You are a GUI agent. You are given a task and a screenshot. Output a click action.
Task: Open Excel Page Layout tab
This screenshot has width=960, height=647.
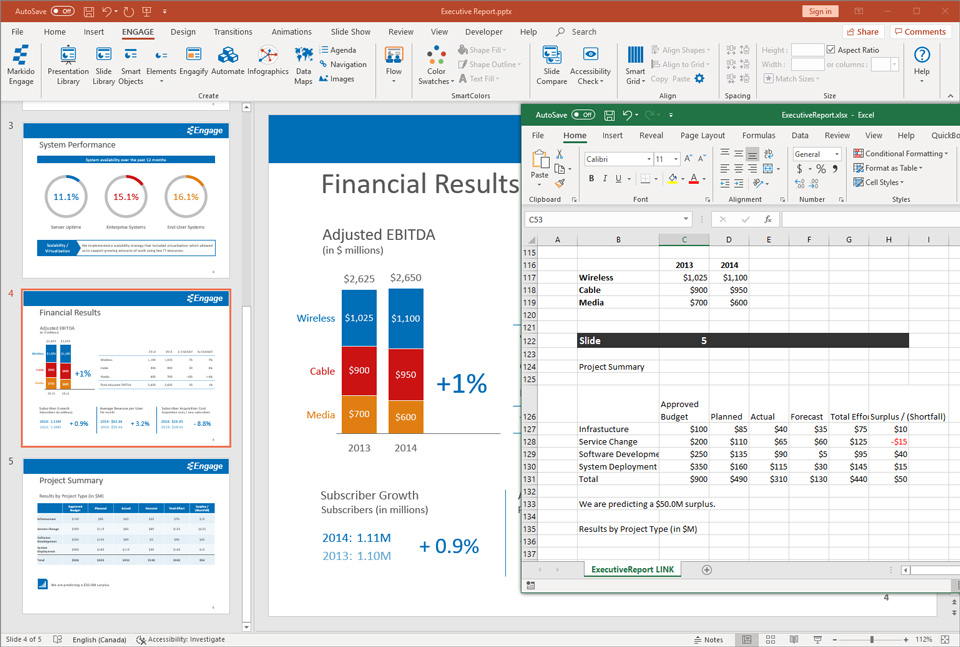702,135
